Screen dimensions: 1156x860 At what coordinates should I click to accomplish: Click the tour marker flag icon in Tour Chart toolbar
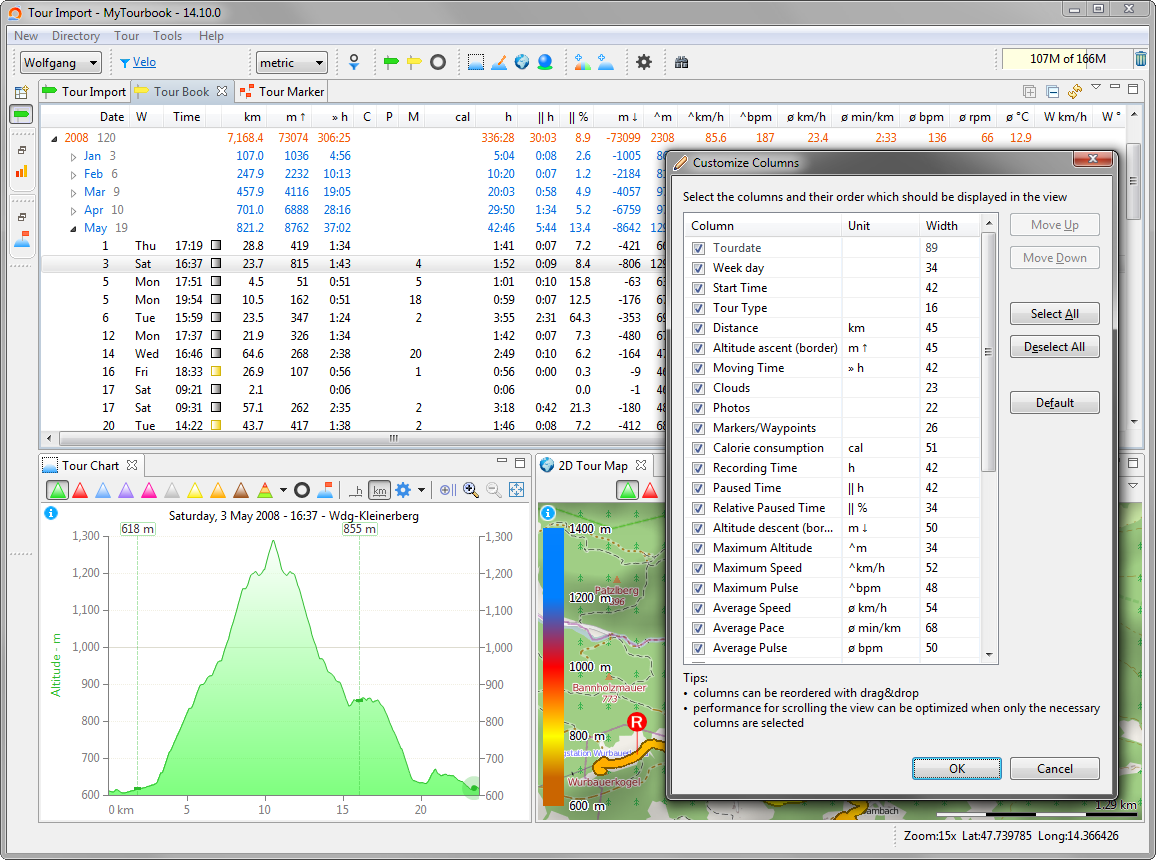point(324,490)
